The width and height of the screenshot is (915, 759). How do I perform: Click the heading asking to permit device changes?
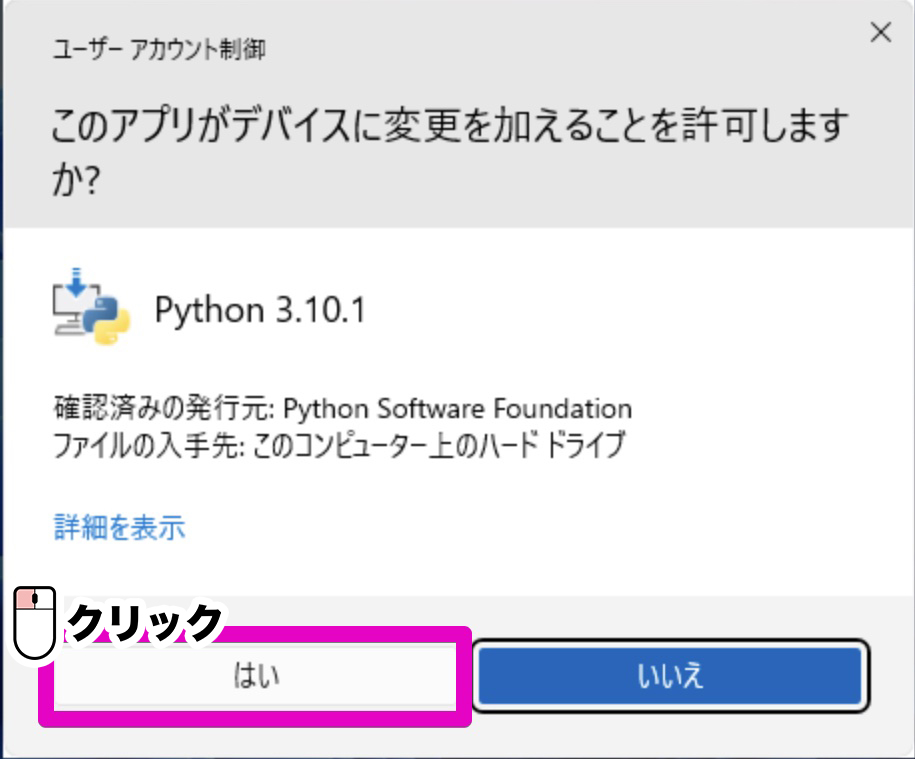[x=450, y=127]
